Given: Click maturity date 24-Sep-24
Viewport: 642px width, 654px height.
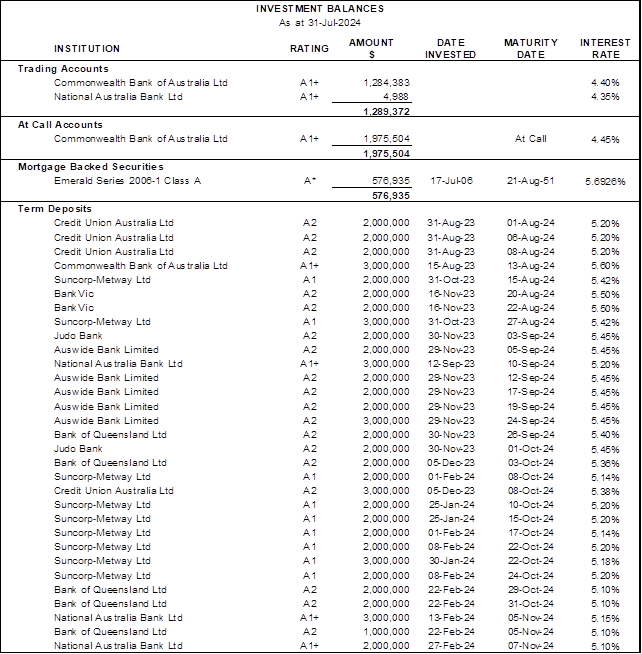Looking at the screenshot, I should click(x=531, y=421).
